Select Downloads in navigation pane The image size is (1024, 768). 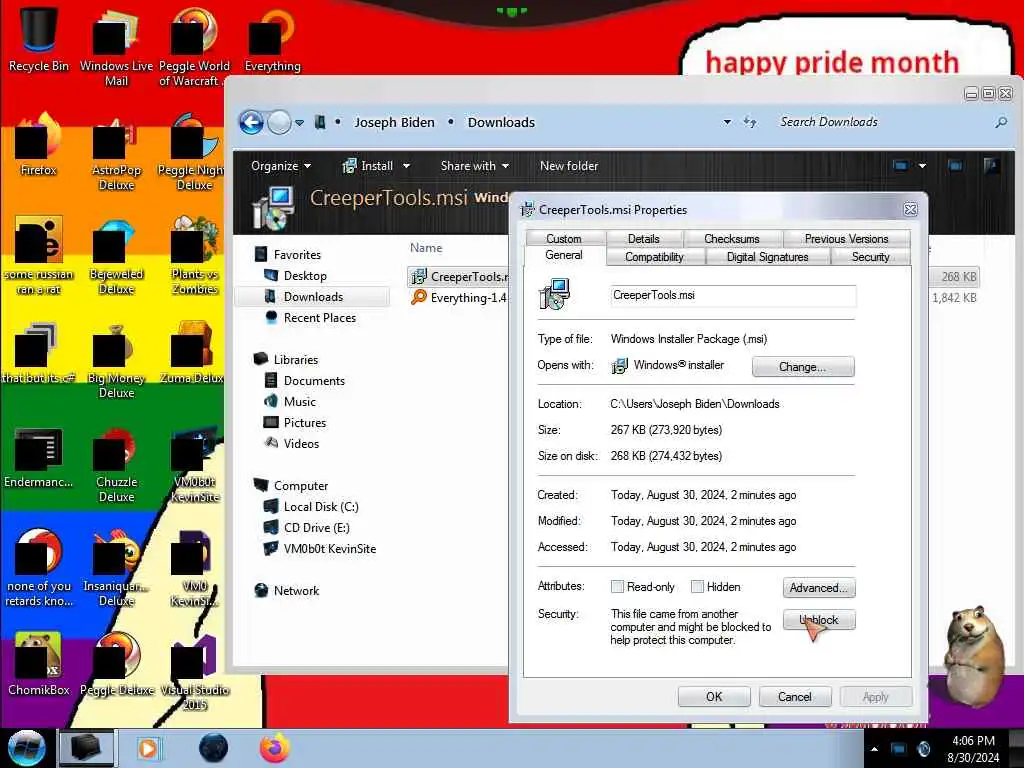coord(313,296)
